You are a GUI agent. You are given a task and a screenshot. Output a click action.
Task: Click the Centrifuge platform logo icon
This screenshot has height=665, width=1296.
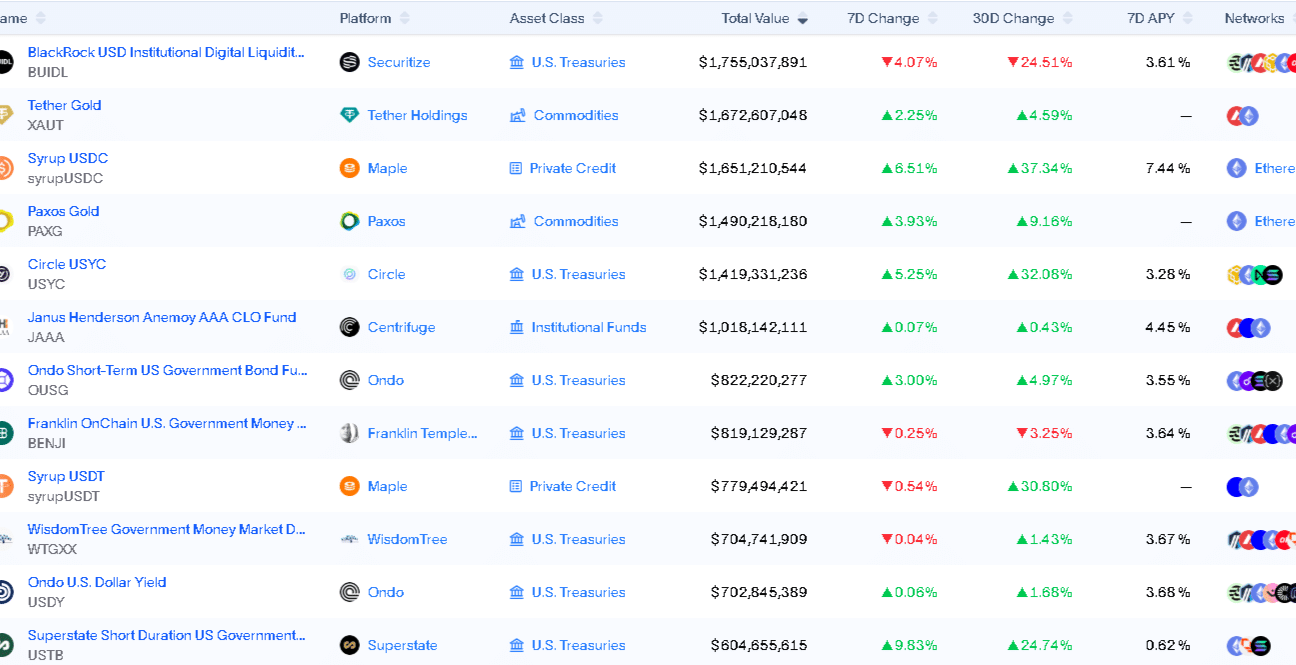coord(349,327)
